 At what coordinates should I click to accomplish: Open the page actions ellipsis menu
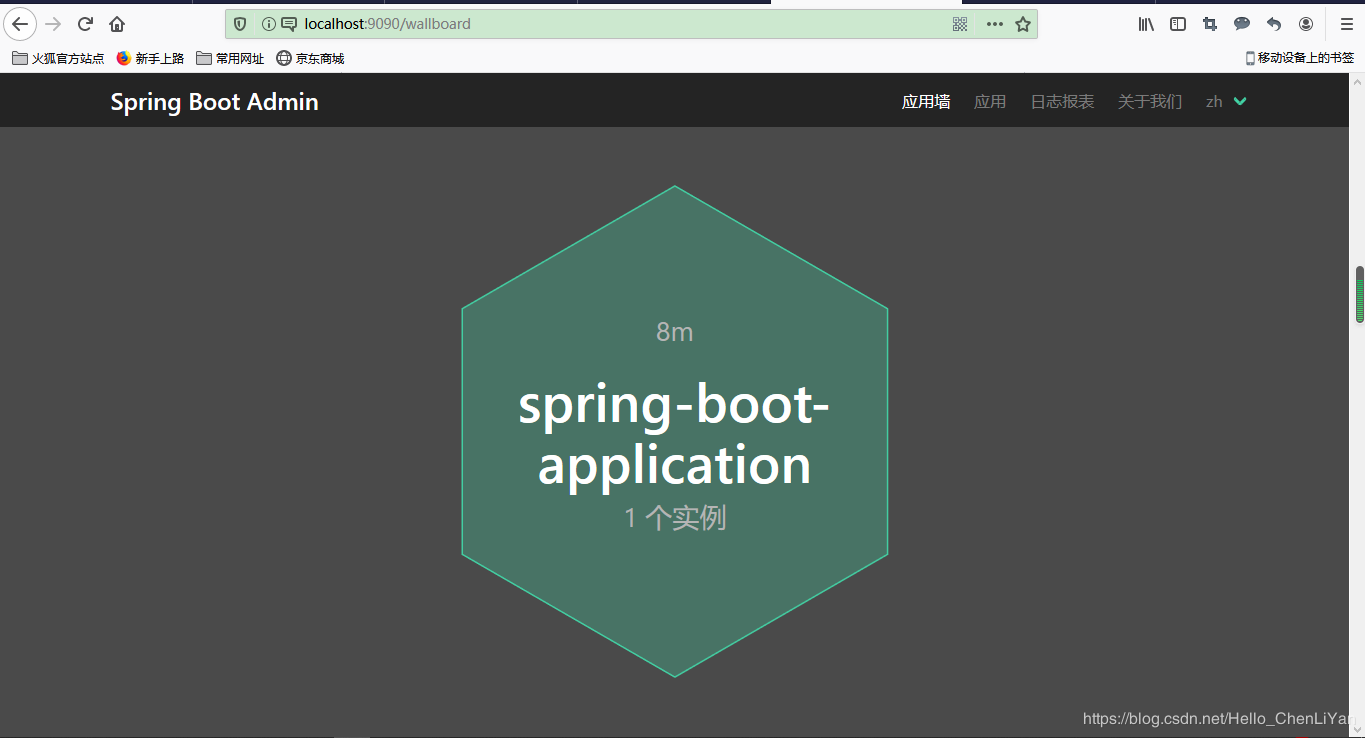coord(994,23)
